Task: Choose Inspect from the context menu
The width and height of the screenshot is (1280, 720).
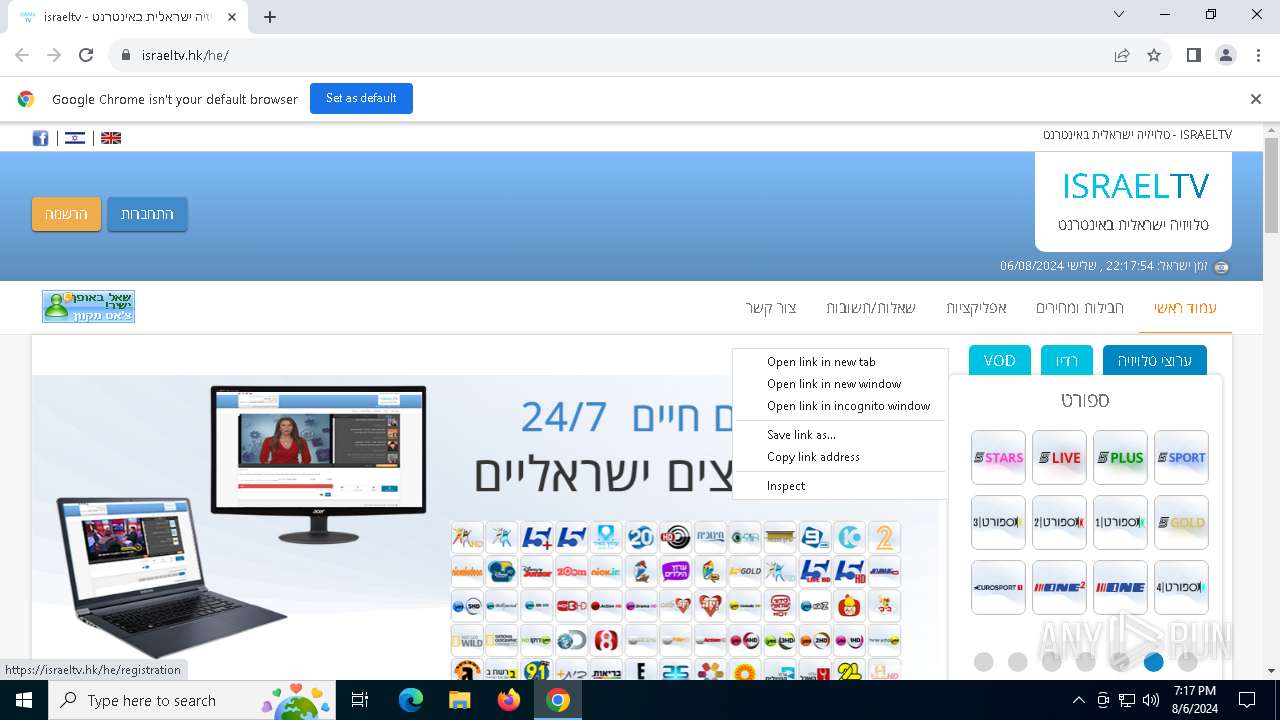Action: click(x=840, y=486)
